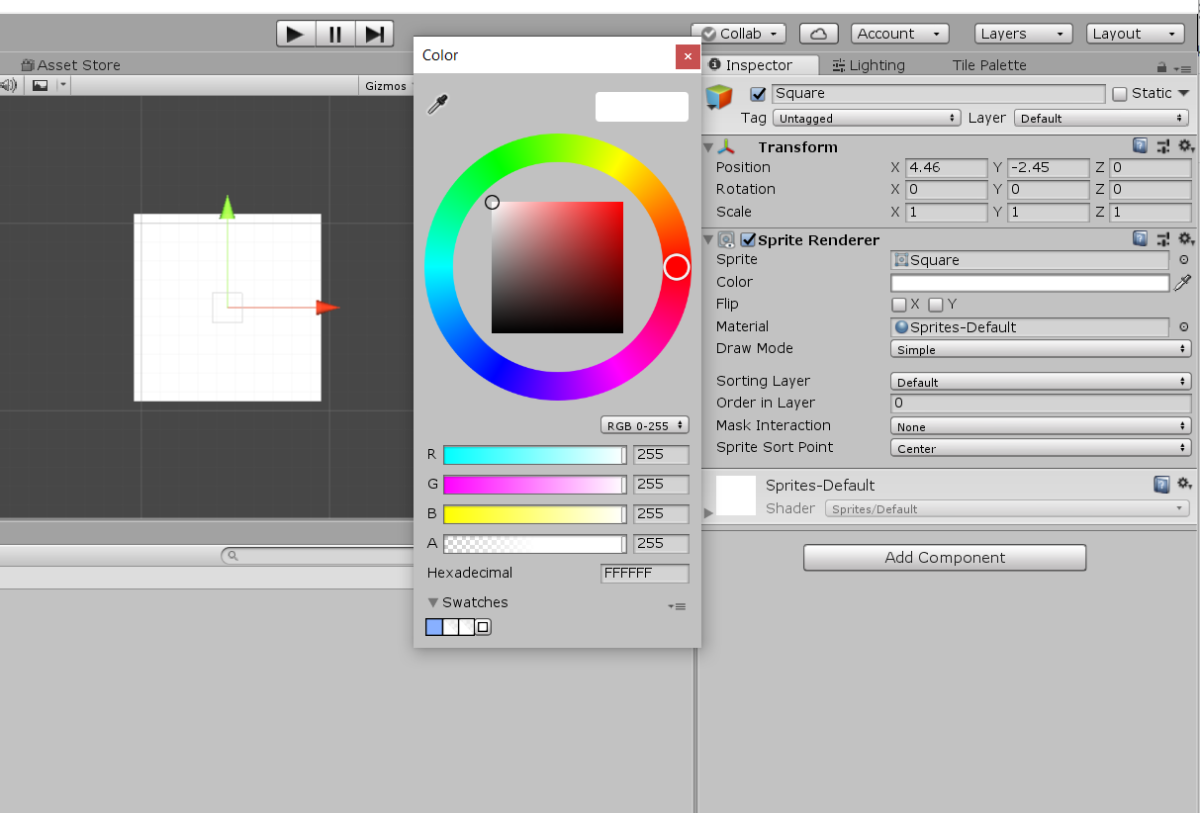Screen dimensions: 1200x813
Task: Open the material picker next to Sprites-Default
Action: pyautogui.click(x=1185, y=326)
